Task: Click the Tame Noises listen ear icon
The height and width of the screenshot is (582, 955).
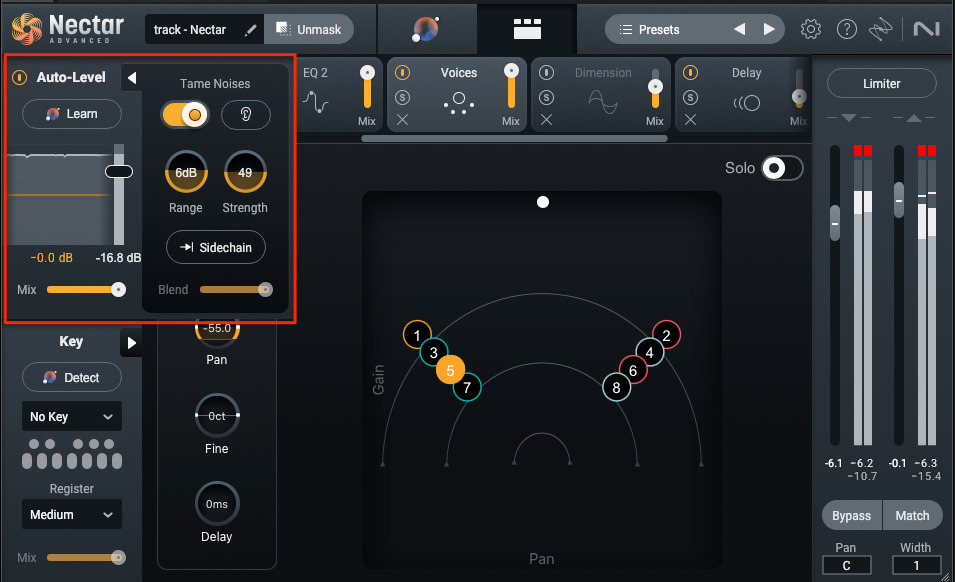Action: (x=245, y=114)
